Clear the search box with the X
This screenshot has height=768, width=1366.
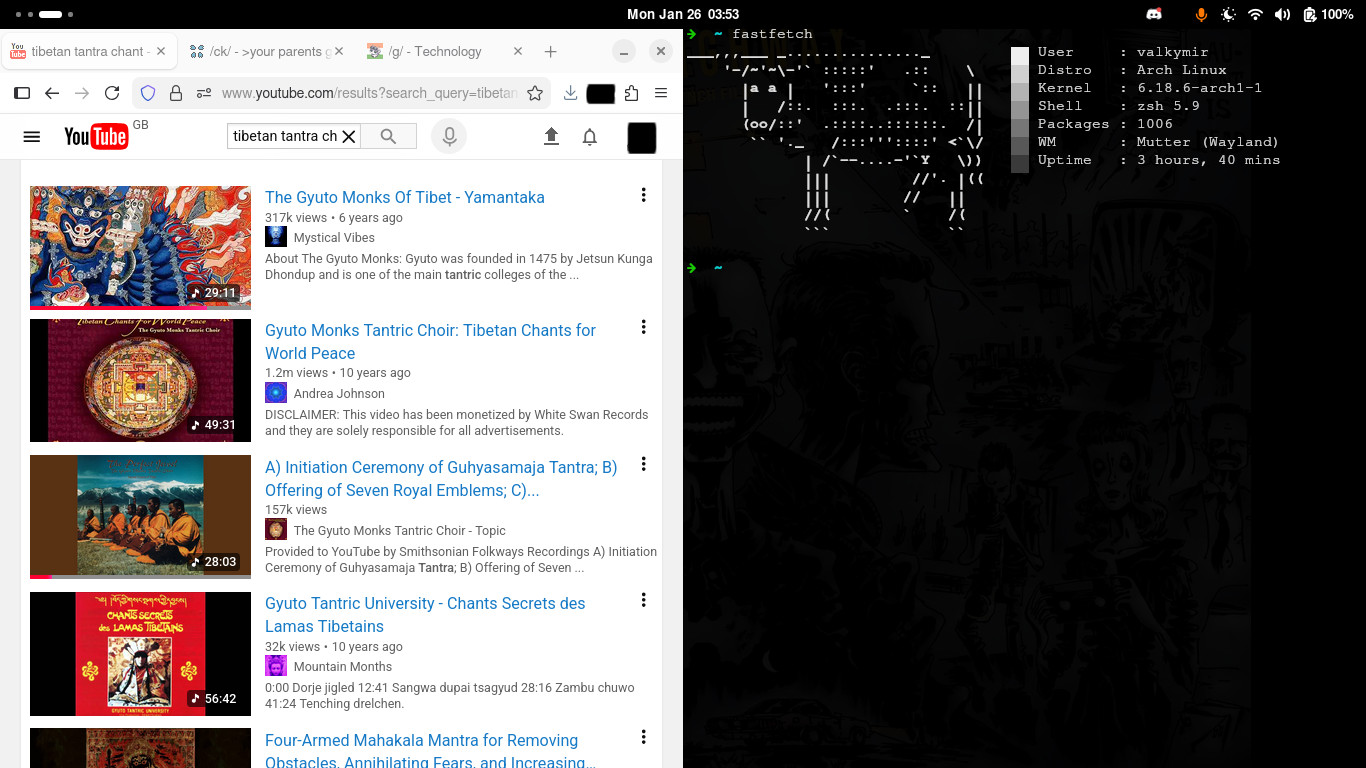tap(349, 137)
